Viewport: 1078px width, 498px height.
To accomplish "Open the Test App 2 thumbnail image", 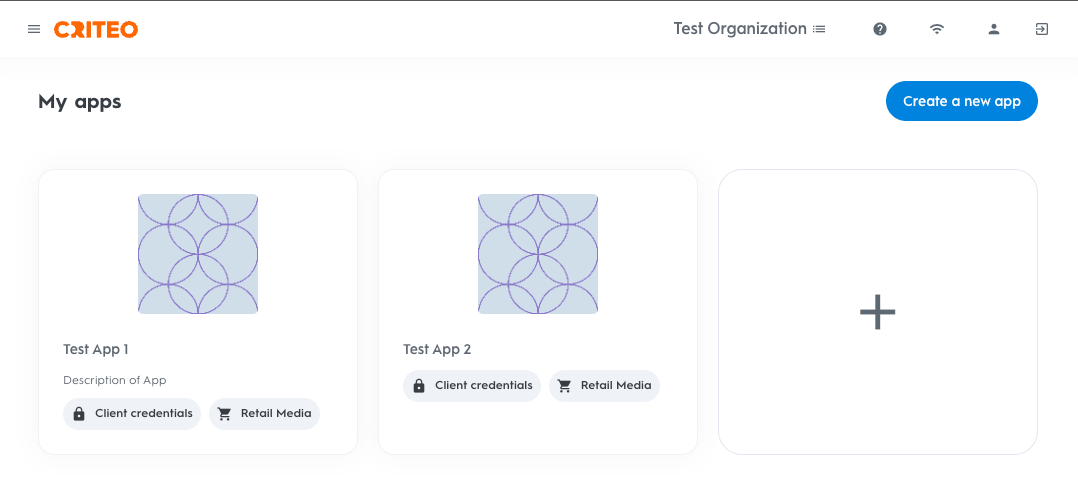I will coord(538,254).
